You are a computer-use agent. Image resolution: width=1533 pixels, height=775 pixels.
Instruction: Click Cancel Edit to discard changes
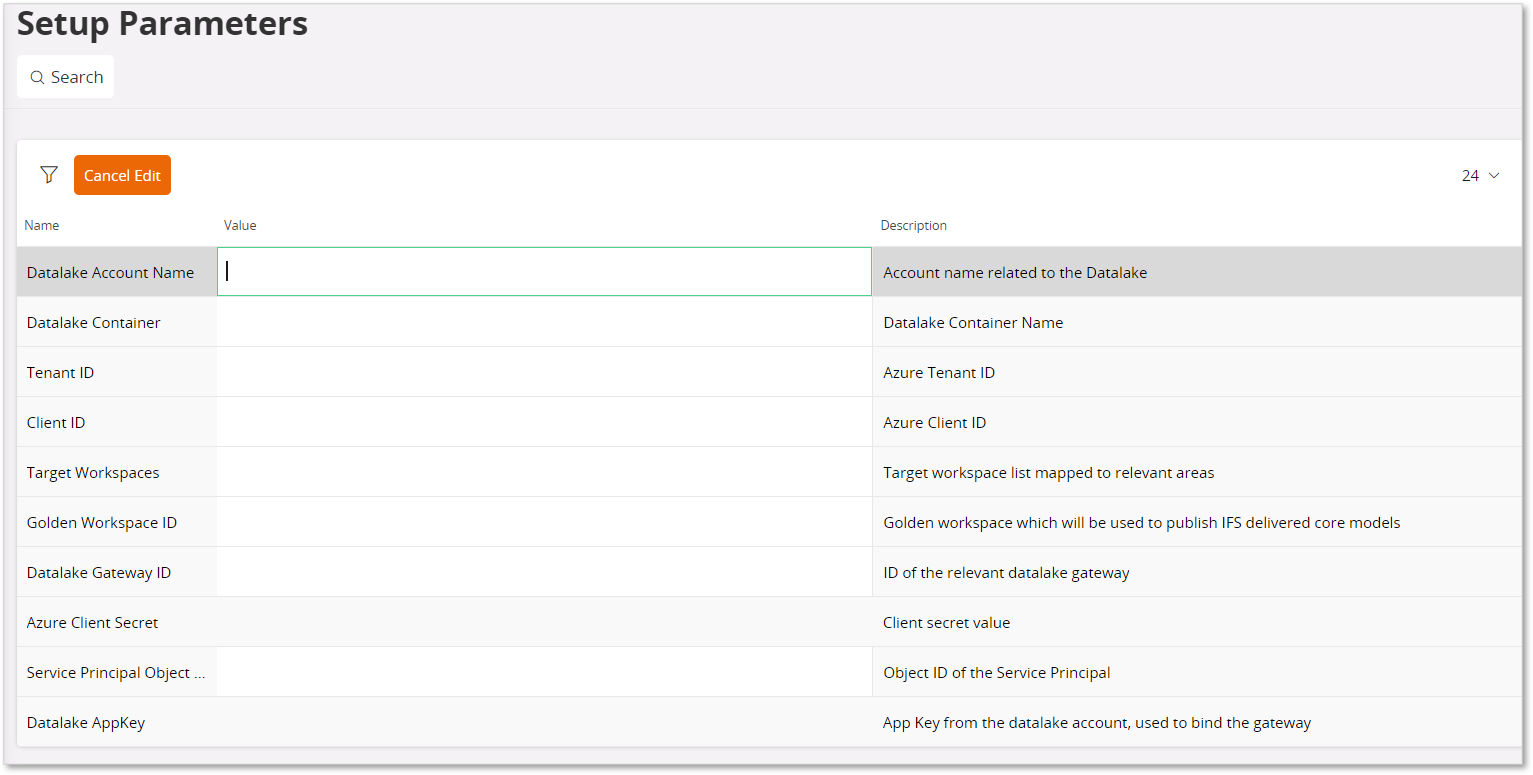[x=122, y=174]
